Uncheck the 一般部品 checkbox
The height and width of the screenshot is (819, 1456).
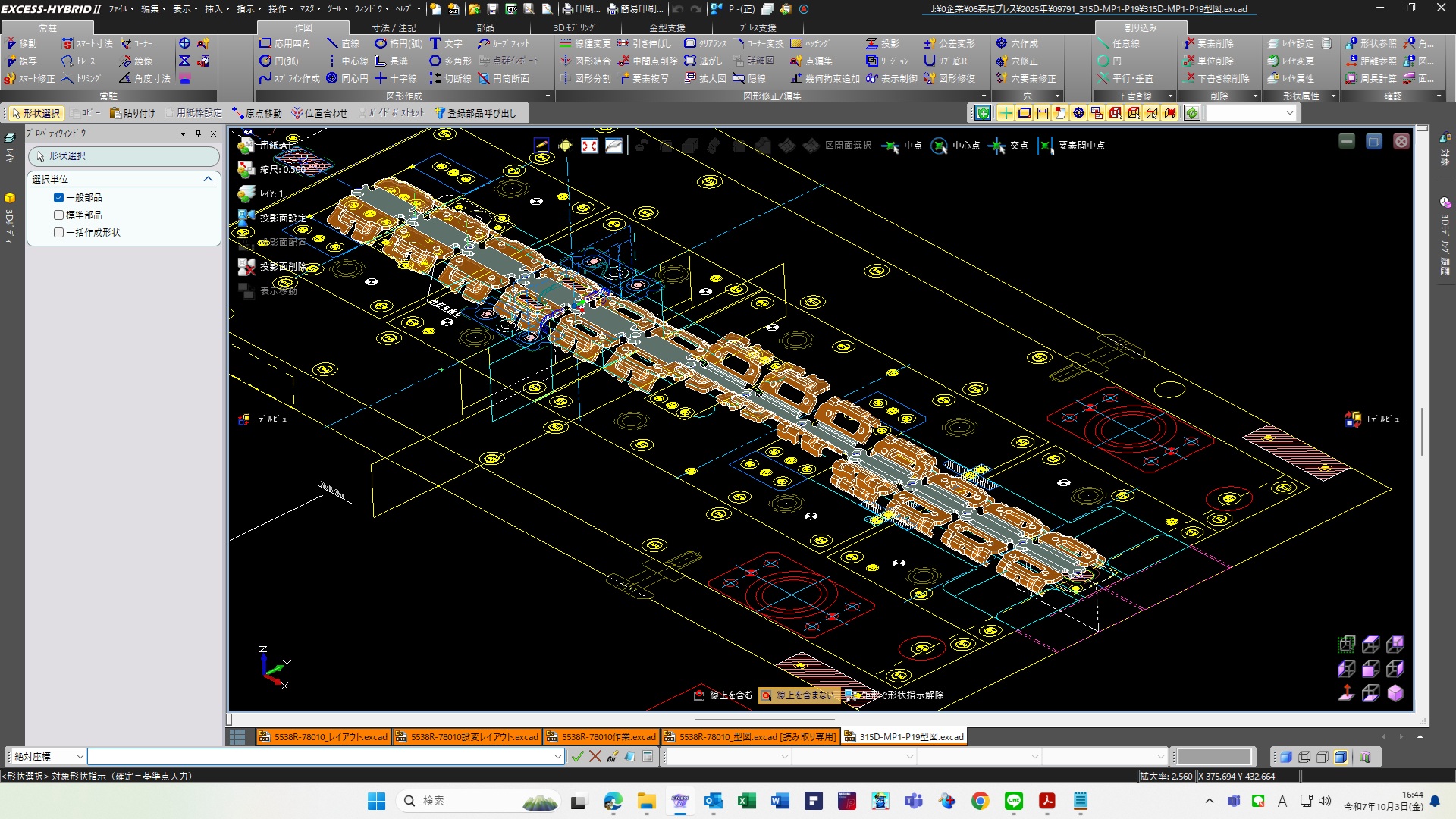coord(58,197)
